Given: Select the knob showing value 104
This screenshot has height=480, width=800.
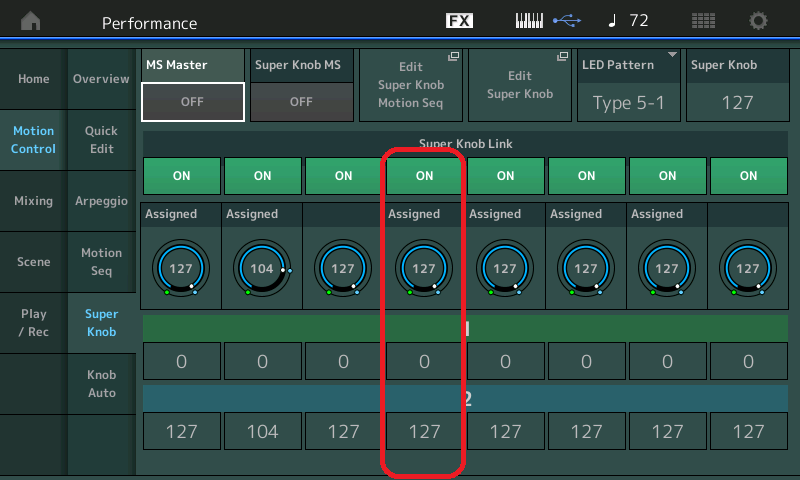Looking at the screenshot, I should (262, 269).
